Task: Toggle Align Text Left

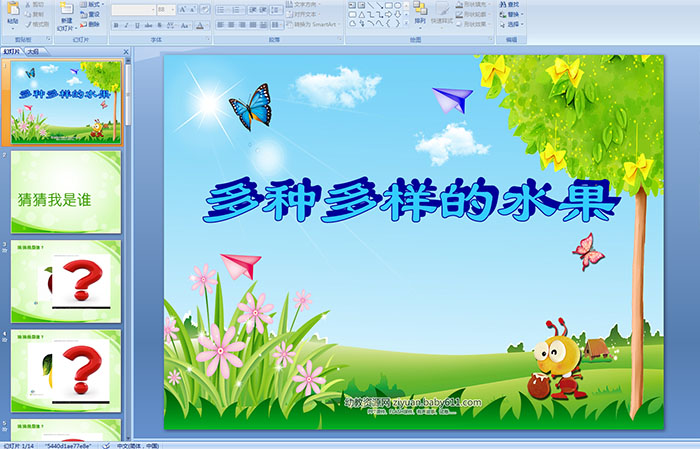Action: [x=220, y=25]
